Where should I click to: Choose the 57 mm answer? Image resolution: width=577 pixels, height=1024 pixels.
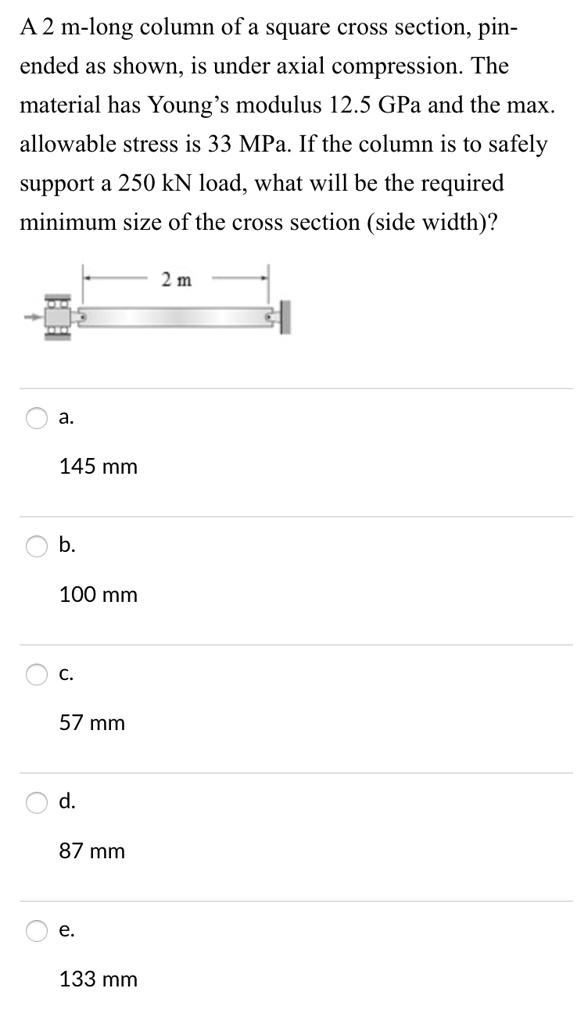tap(93, 722)
